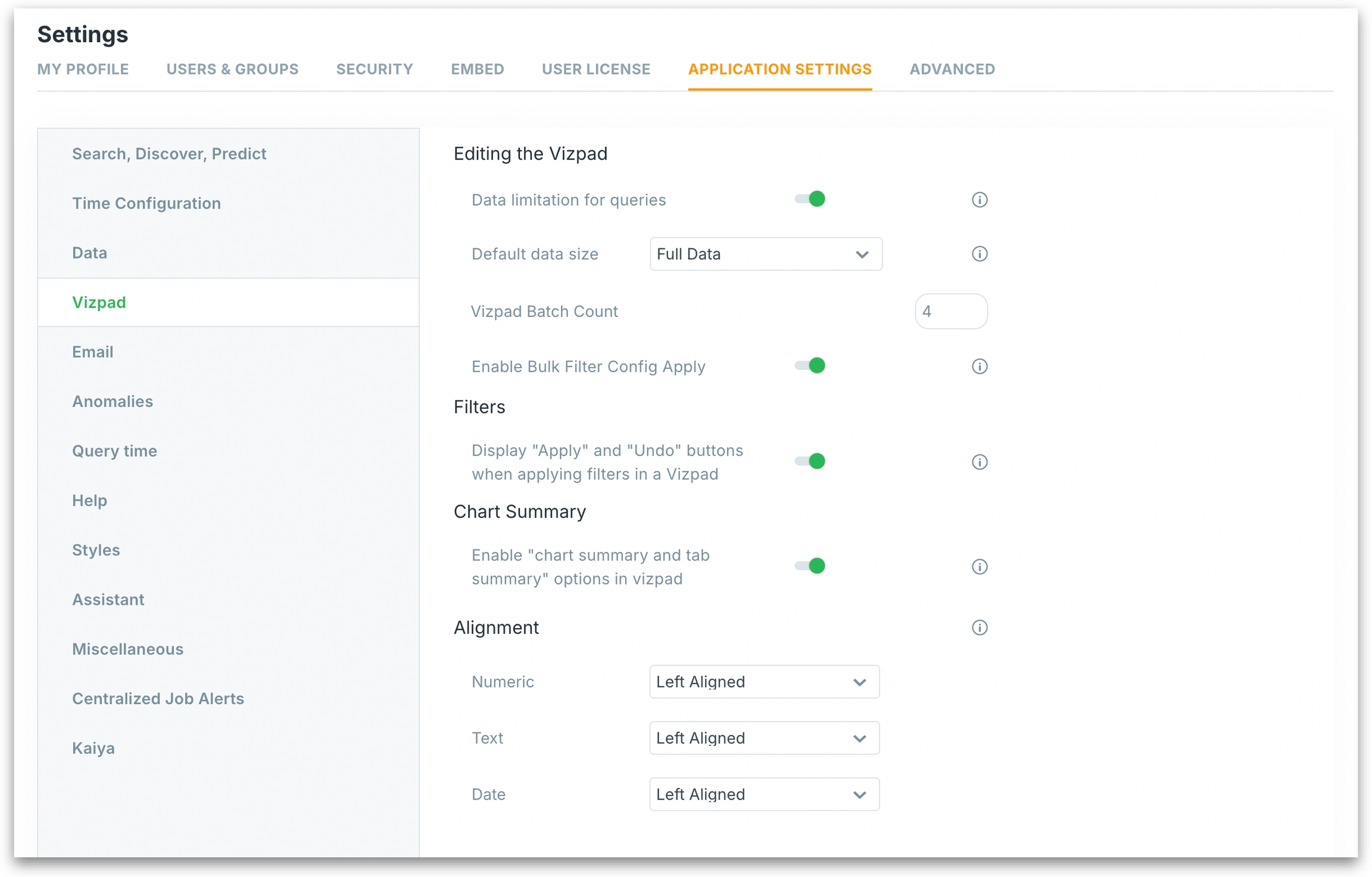Image resolution: width=1372 pixels, height=877 pixels.
Task: Turn off chart summary and tab summary toggle
Action: point(810,566)
